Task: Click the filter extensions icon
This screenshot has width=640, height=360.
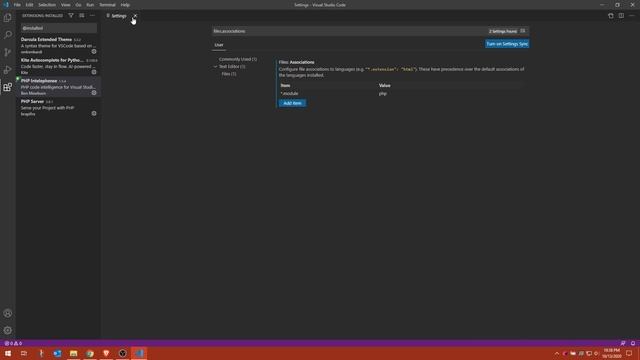Action: [x=71, y=16]
